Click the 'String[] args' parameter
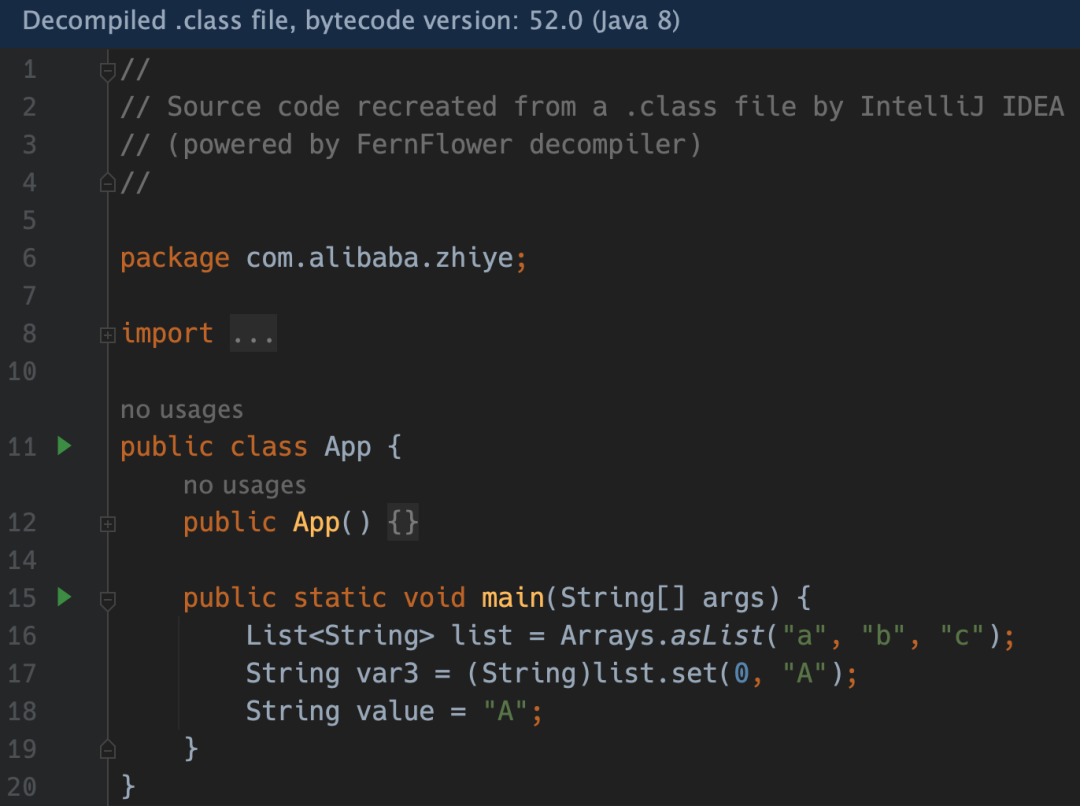 (x=669, y=598)
